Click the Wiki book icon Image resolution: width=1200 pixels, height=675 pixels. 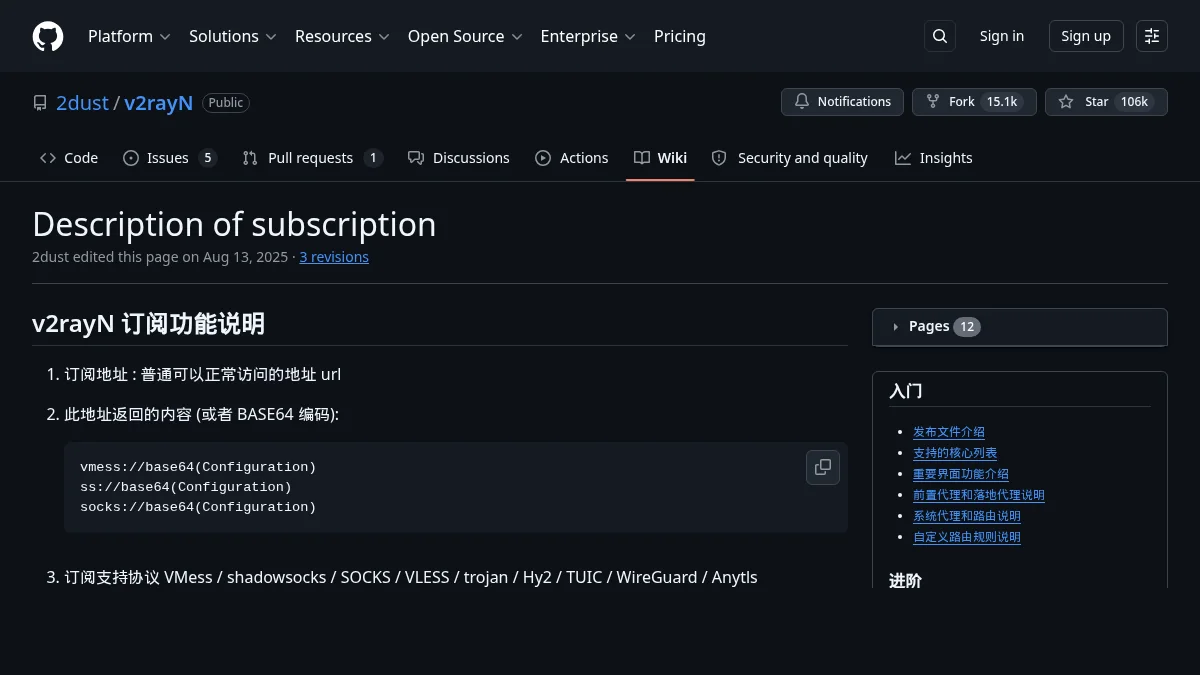click(642, 158)
